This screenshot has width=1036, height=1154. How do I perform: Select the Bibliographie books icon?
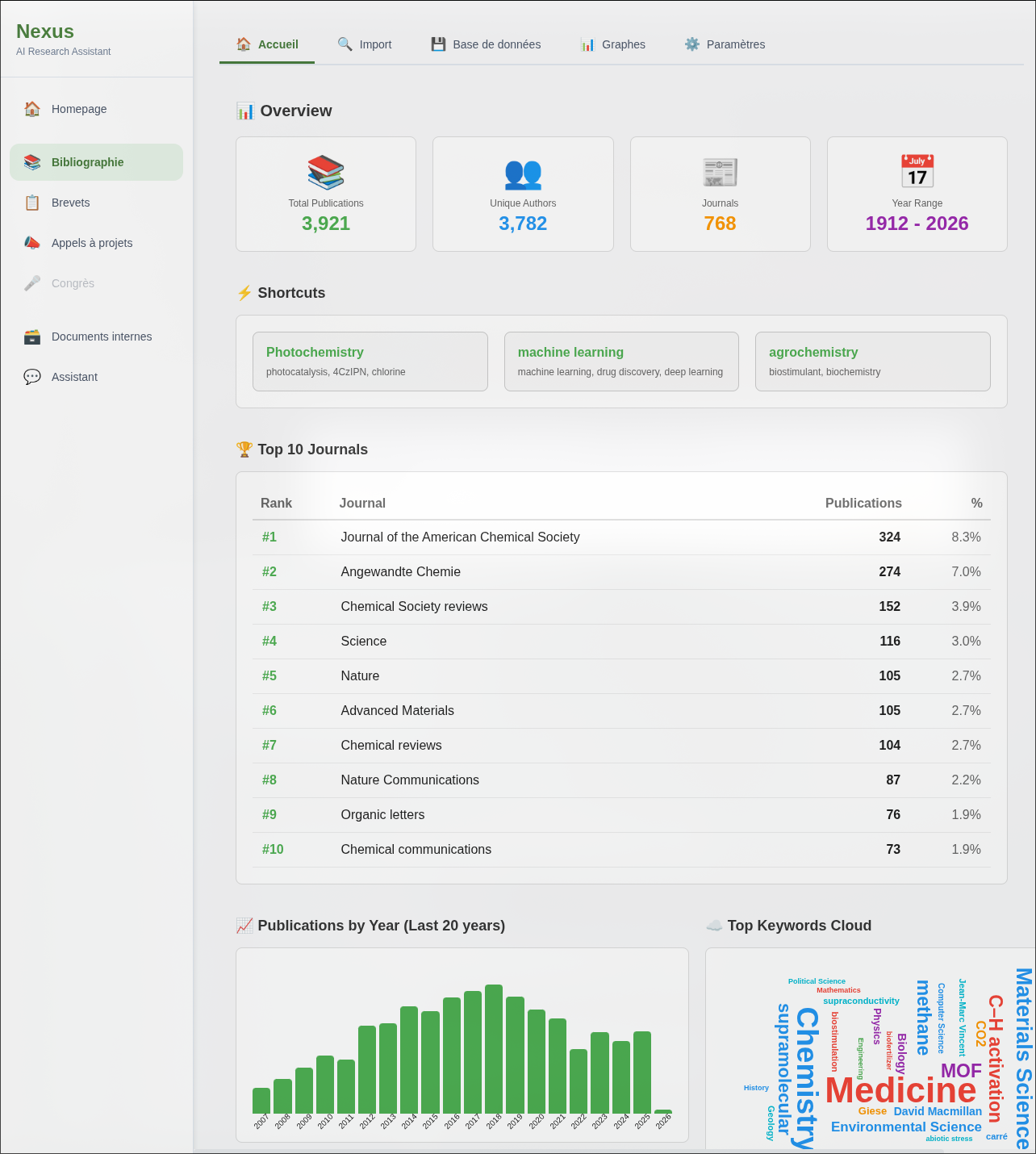pos(32,162)
